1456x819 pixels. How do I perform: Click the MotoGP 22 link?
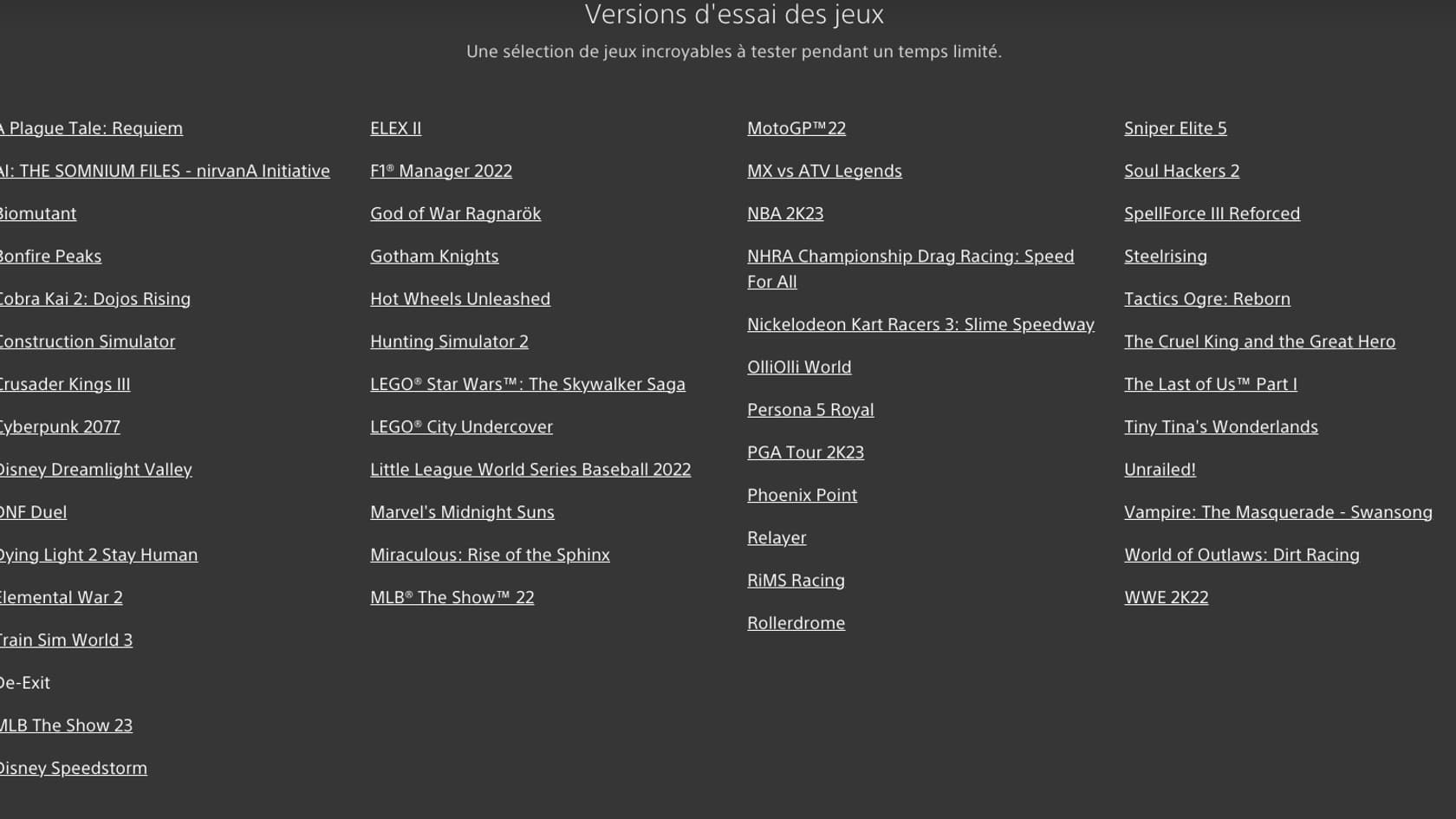(796, 128)
